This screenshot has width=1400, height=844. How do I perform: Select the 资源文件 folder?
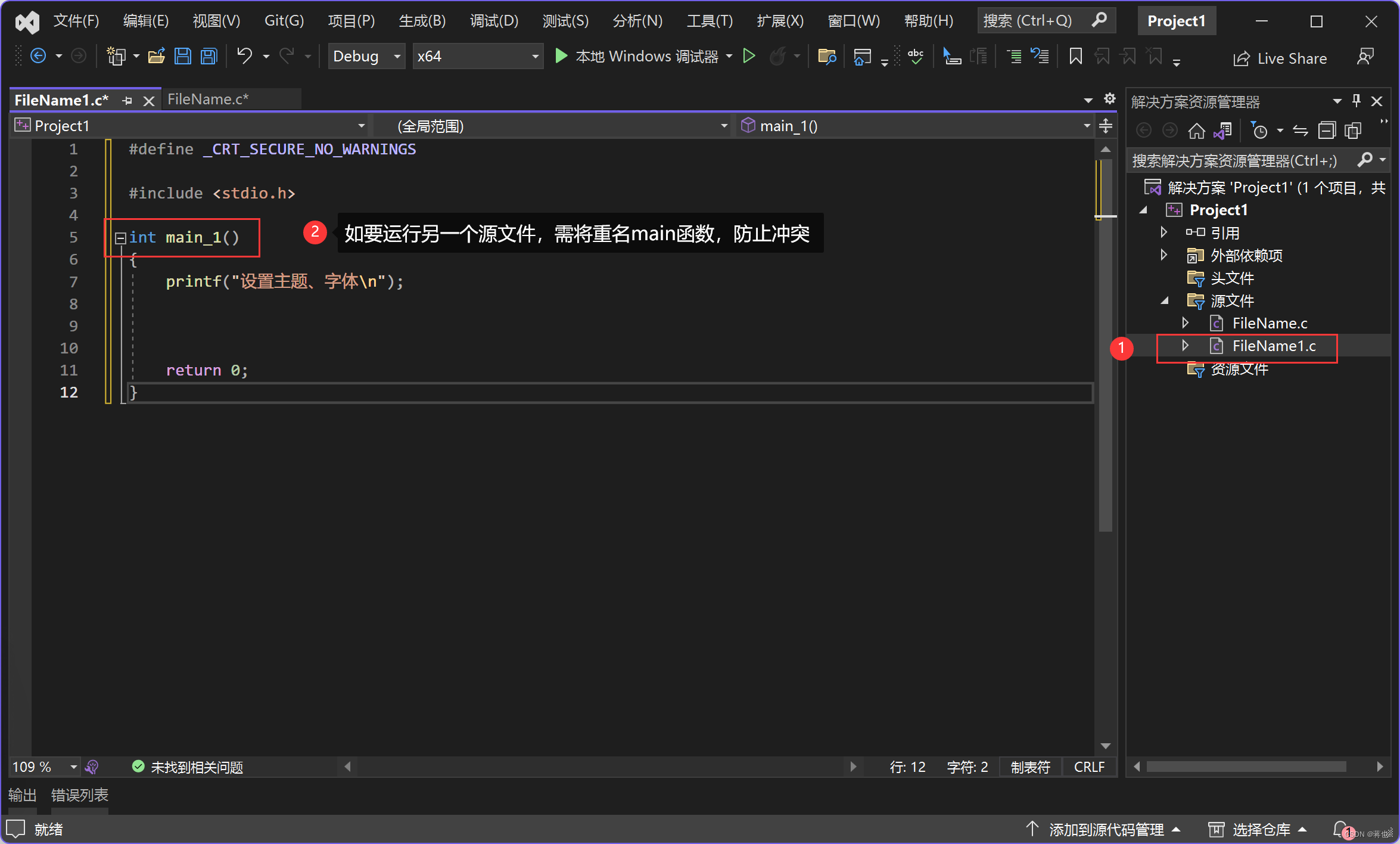click(x=1239, y=368)
